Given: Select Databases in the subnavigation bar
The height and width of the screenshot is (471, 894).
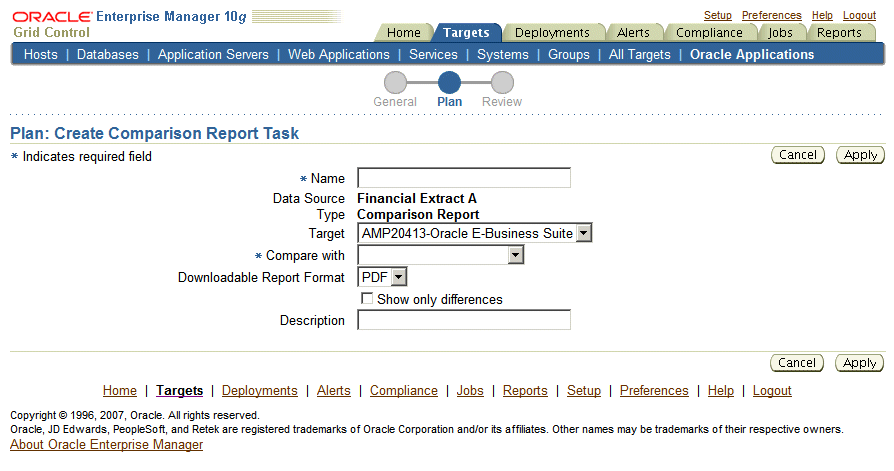Looking at the screenshot, I should click(108, 55).
